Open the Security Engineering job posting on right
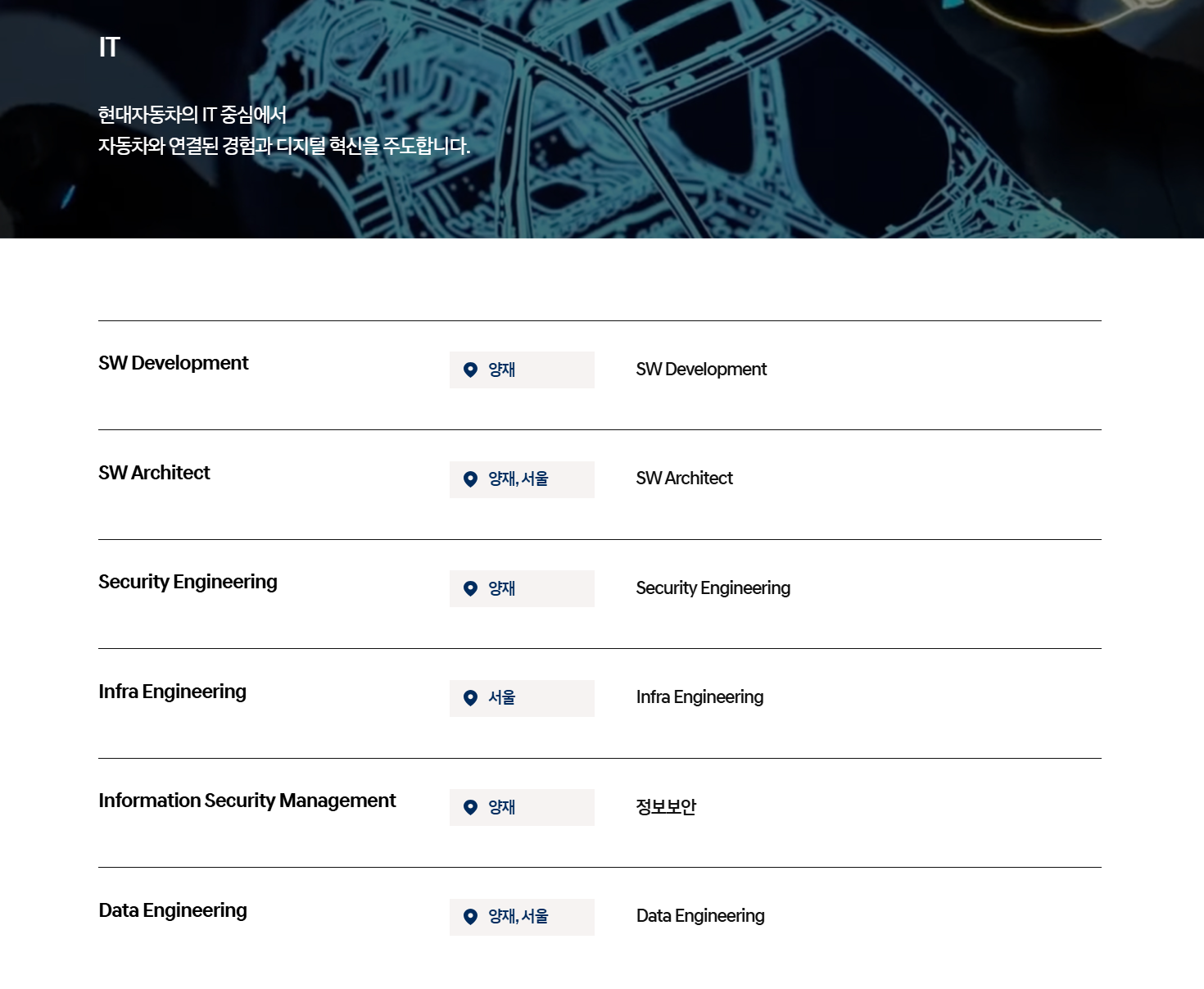Image resolution: width=1204 pixels, height=989 pixels. tap(713, 588)
